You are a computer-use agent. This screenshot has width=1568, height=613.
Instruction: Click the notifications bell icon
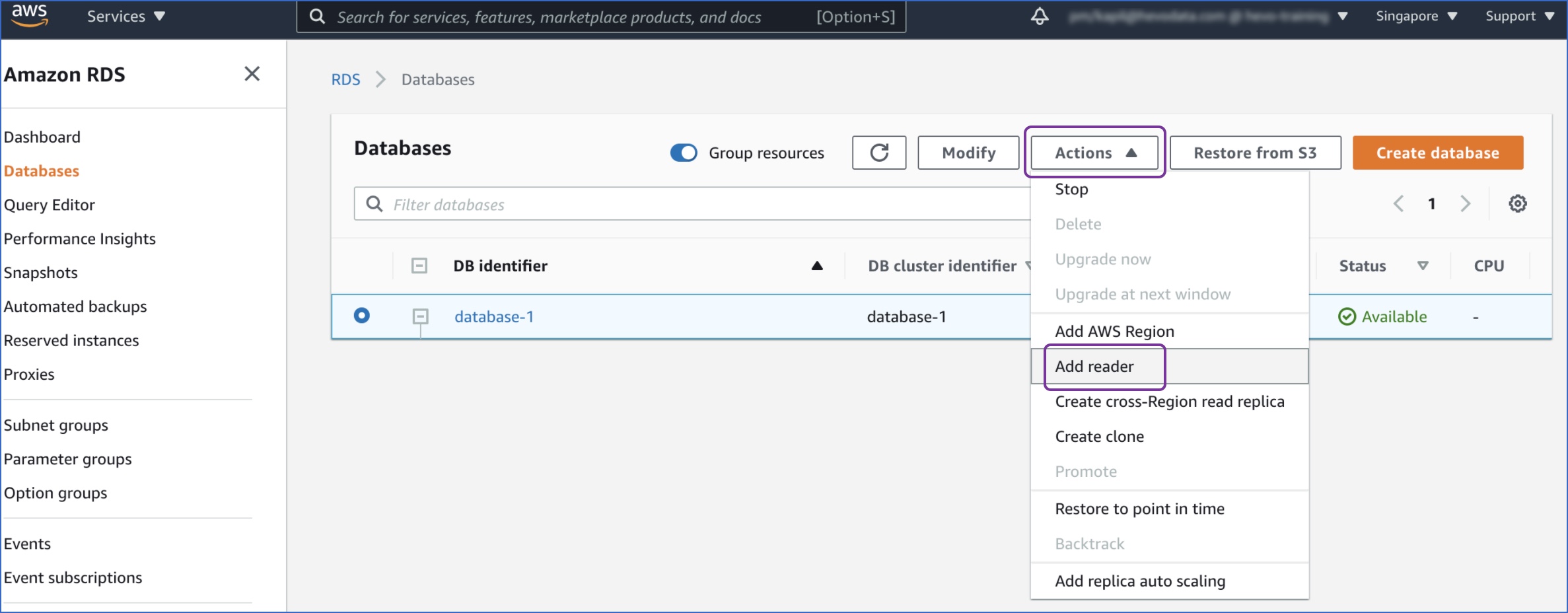coord(1039,17)
